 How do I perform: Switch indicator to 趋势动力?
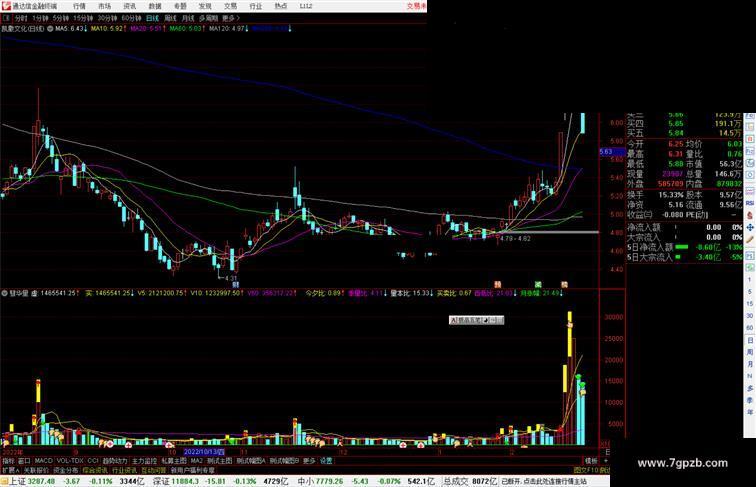[x=115, y=461]
